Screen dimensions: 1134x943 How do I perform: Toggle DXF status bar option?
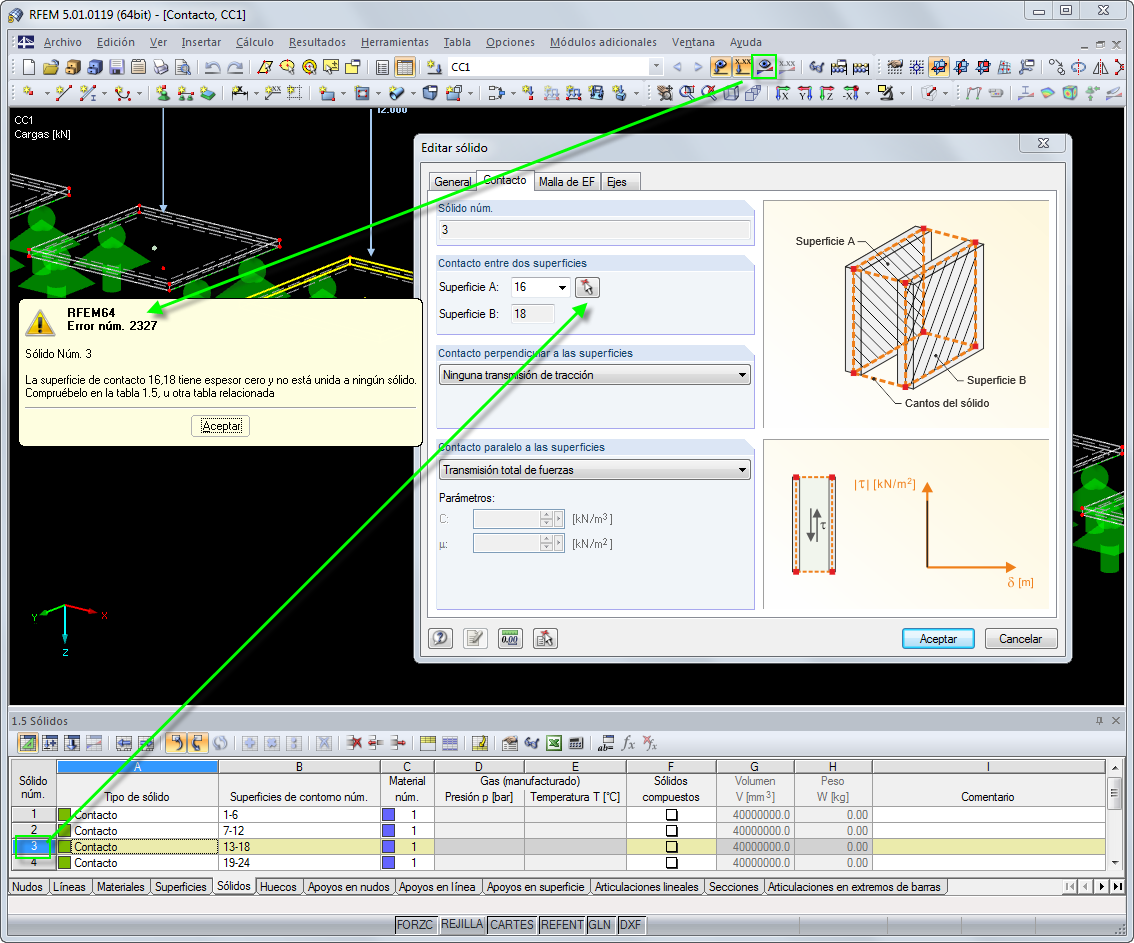630,925
